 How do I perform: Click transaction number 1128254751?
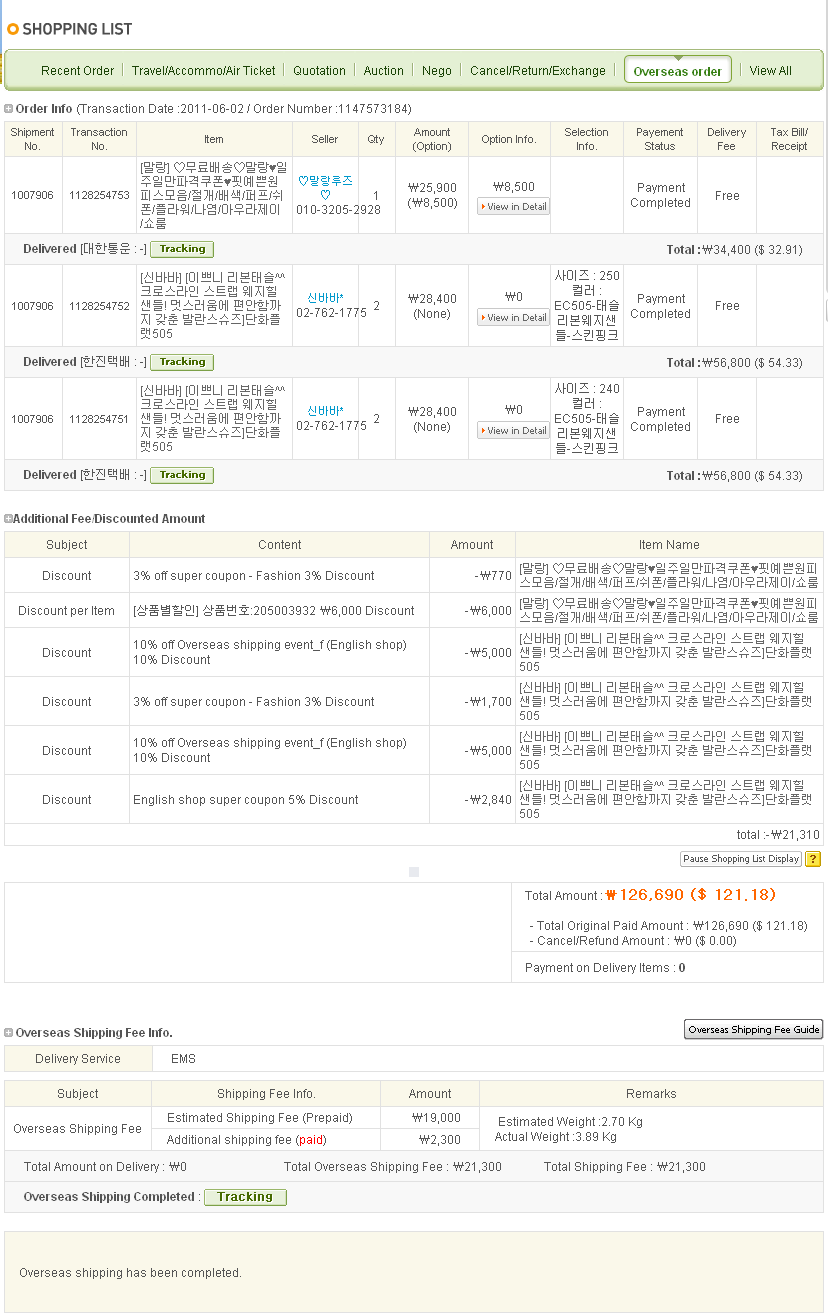coord(99,419)
